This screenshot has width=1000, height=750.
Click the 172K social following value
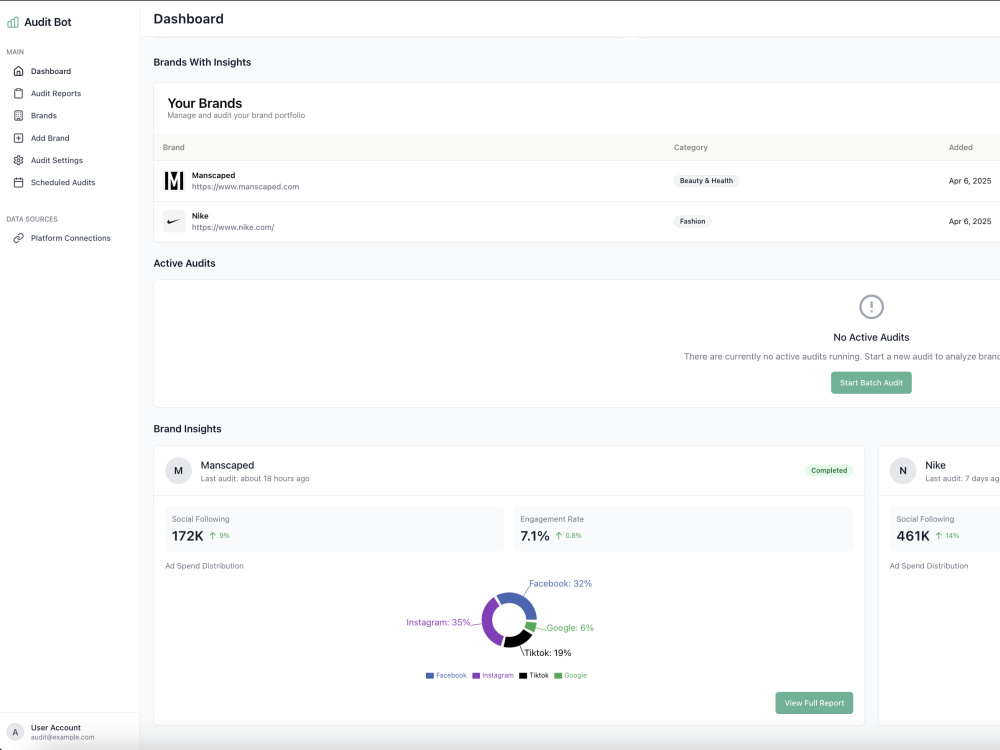(x=188, y=536)
